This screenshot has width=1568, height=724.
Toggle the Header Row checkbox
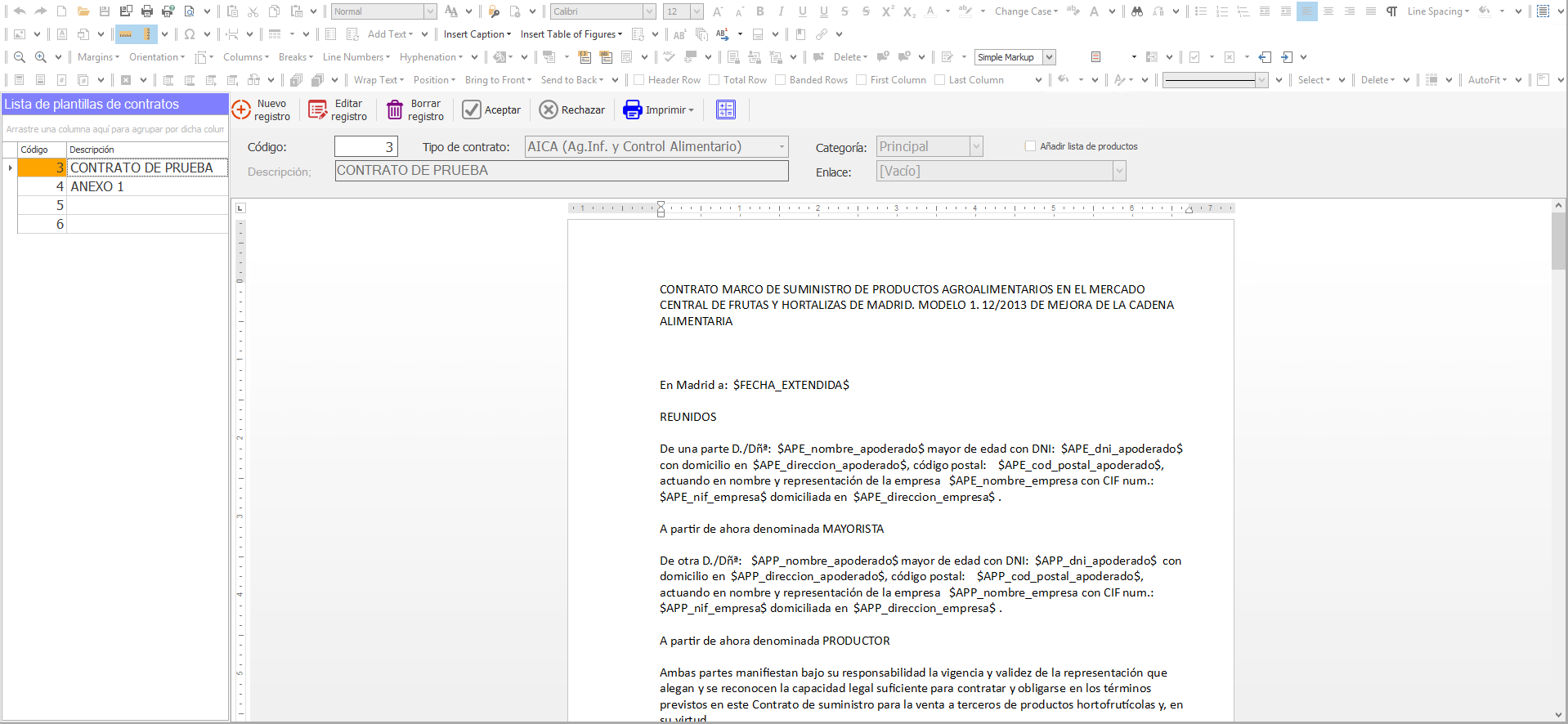[x=639, y=80]
